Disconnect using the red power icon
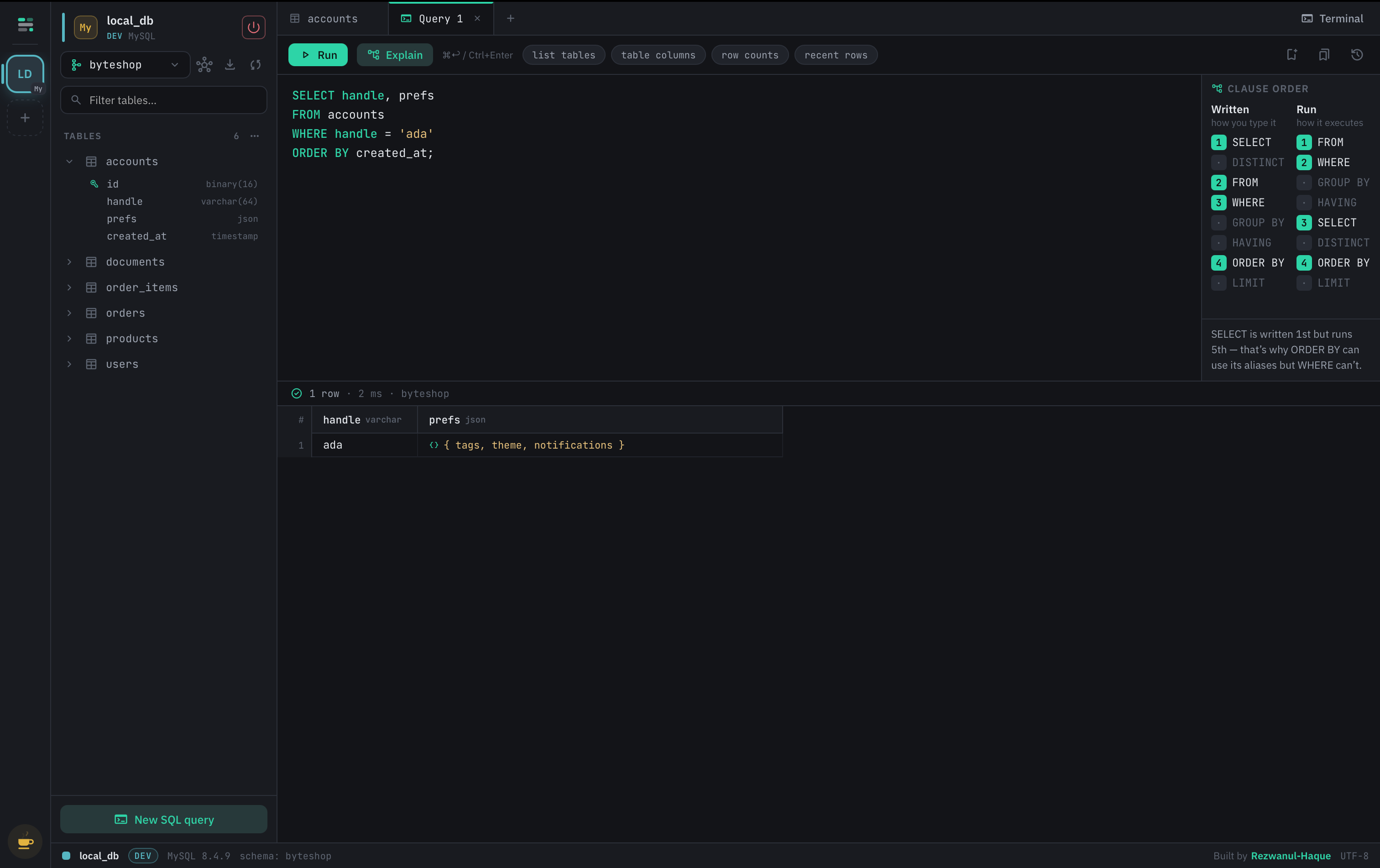This screenshot has width=1380, height=868. tap(253, 27)
